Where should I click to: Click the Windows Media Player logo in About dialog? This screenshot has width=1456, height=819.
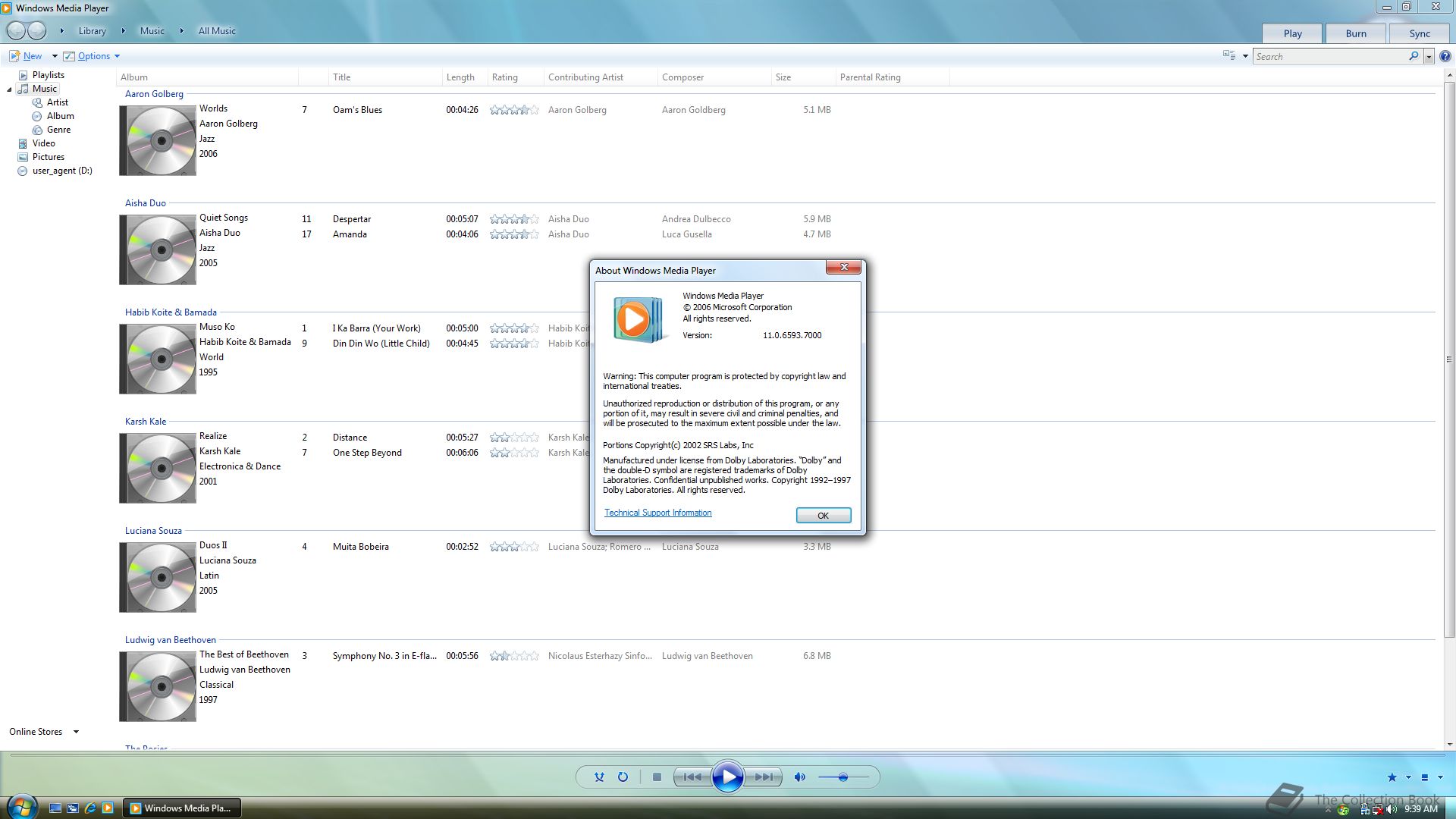[639, 319]
